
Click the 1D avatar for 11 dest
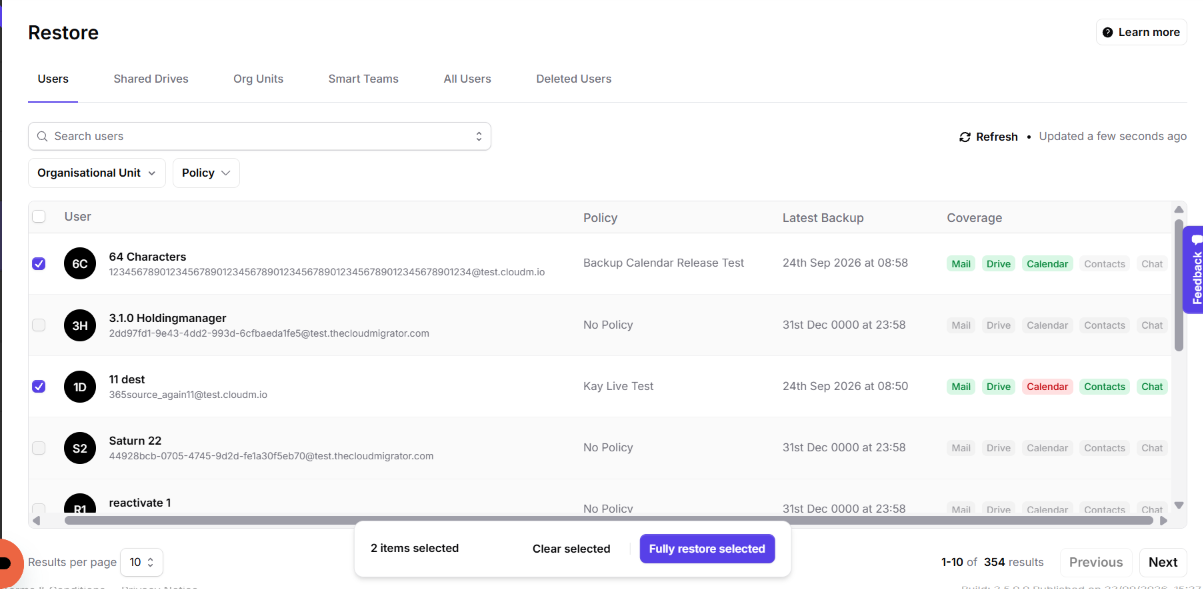coord(80,386)
